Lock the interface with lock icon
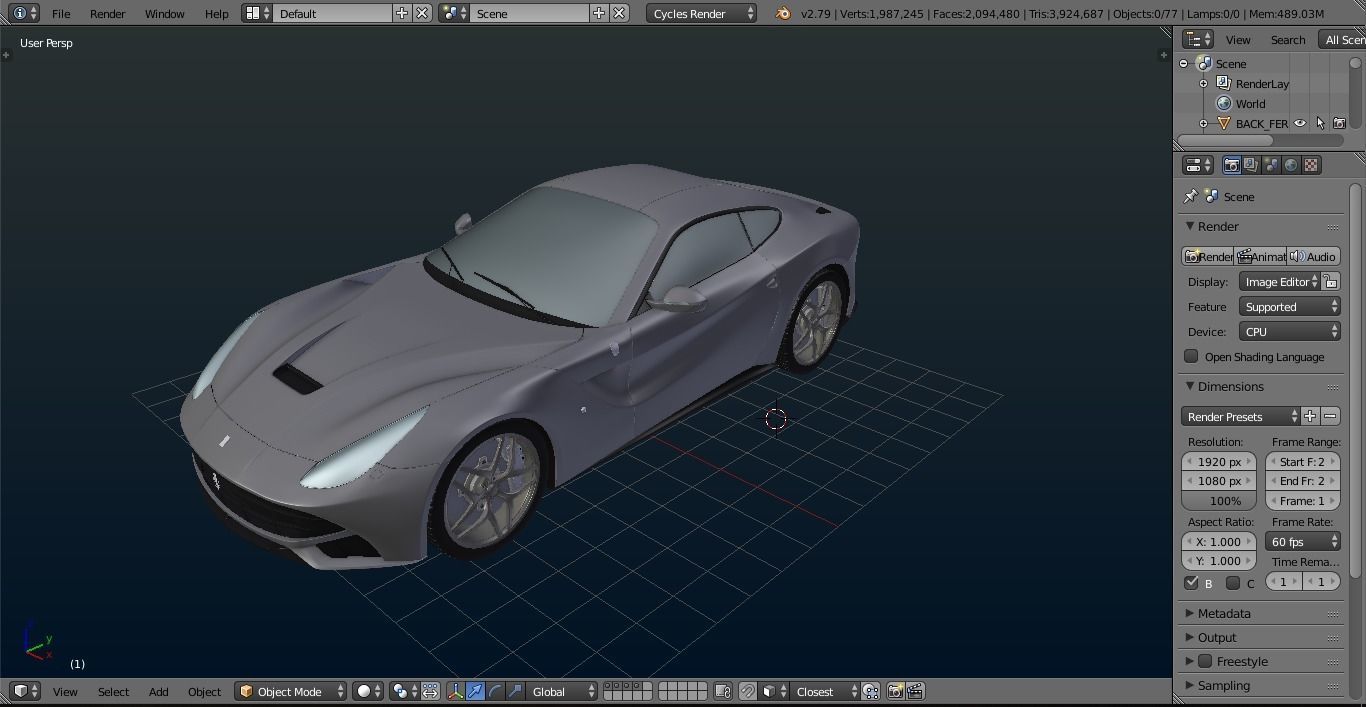1366x707 pixels. point(1330,281)
